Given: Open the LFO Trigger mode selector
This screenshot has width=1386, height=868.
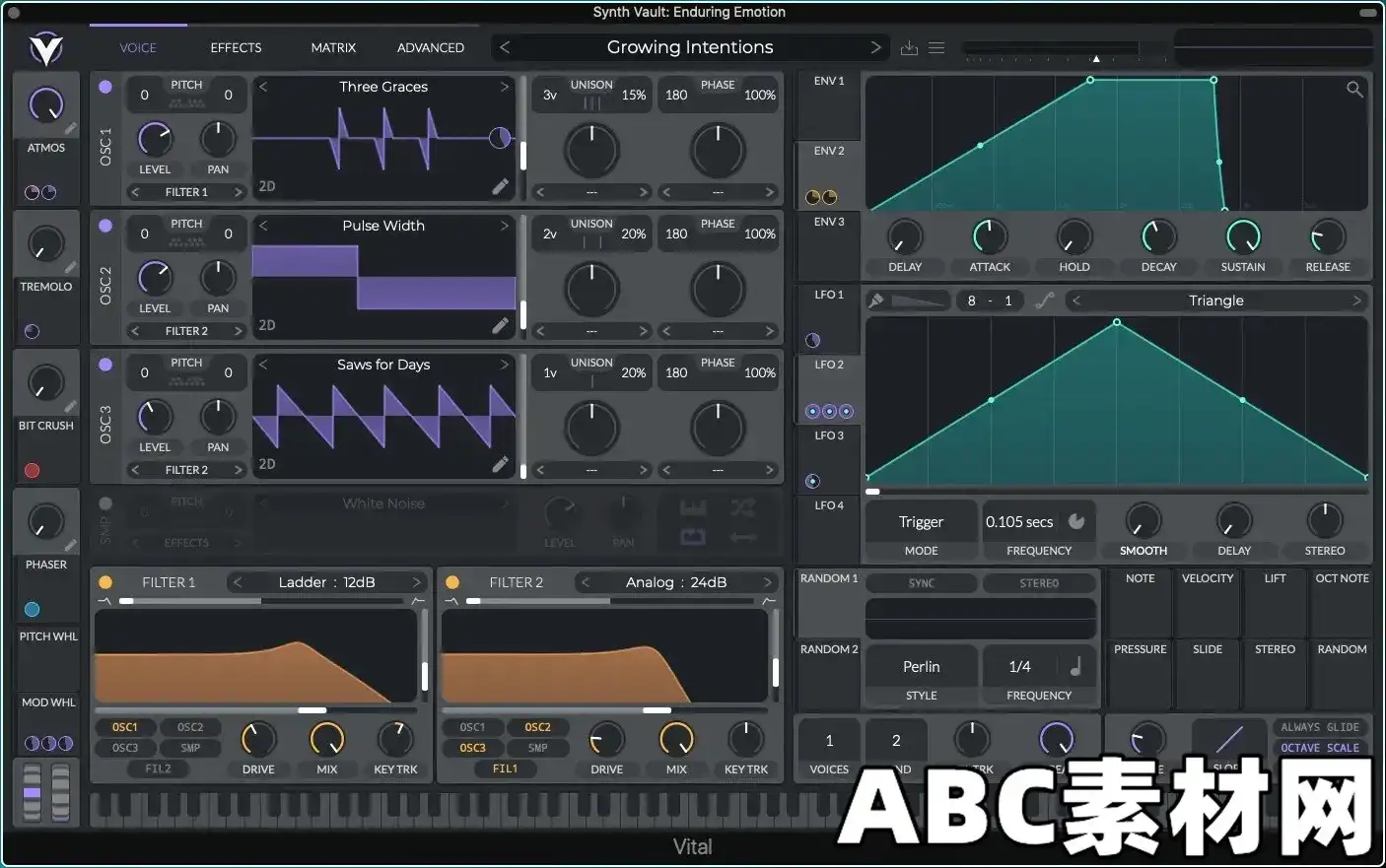Looking at the screenshot, I should (922, 522).
